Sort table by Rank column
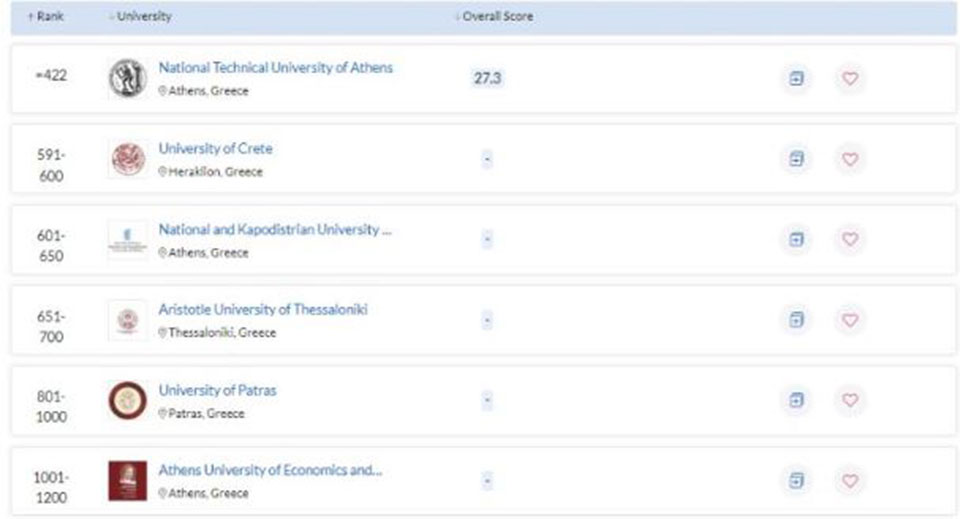The height and width of the screenshot is (519, 960). tap(46, 17)
